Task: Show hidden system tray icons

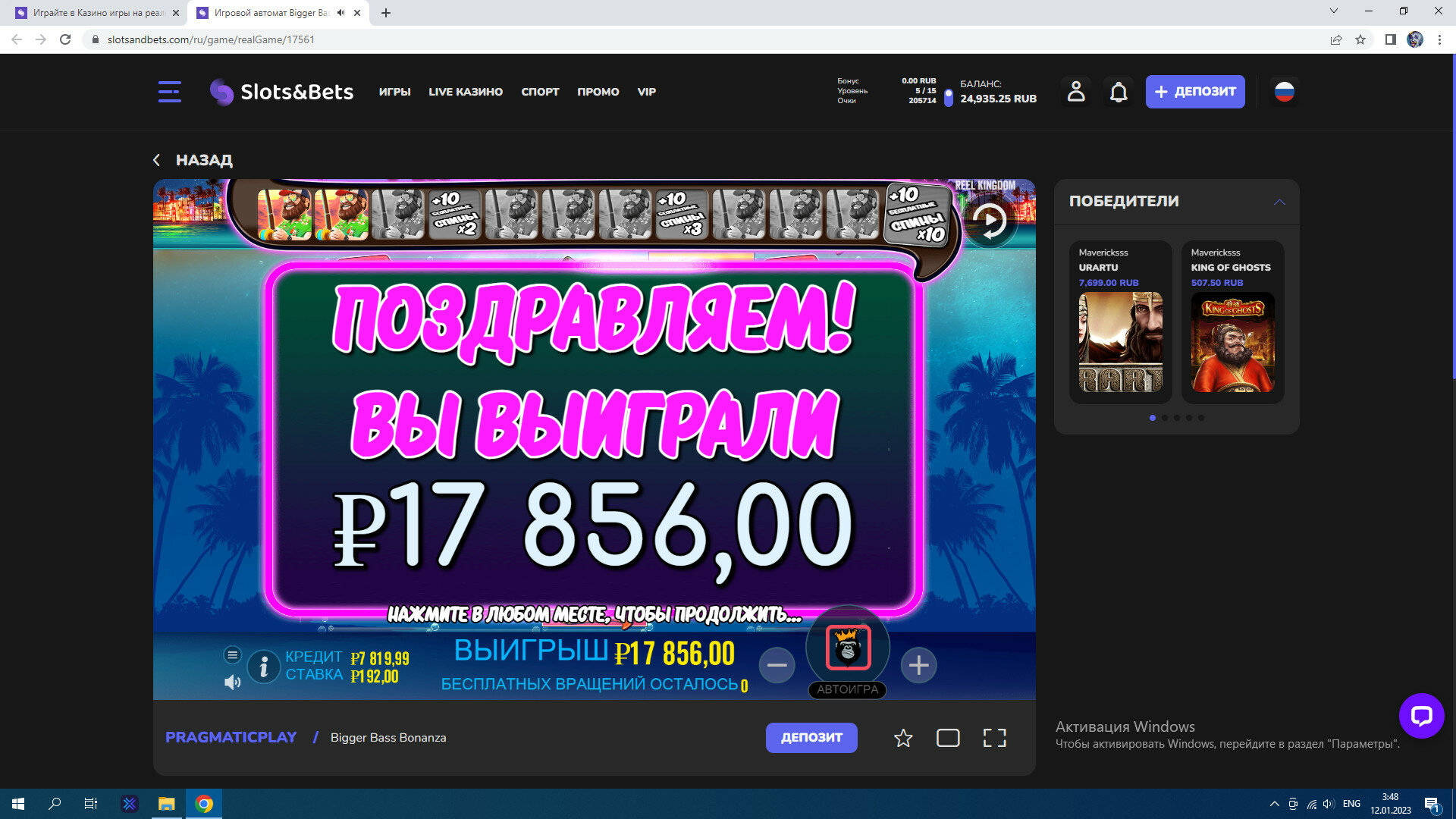Action: [x=1274, y=804]
